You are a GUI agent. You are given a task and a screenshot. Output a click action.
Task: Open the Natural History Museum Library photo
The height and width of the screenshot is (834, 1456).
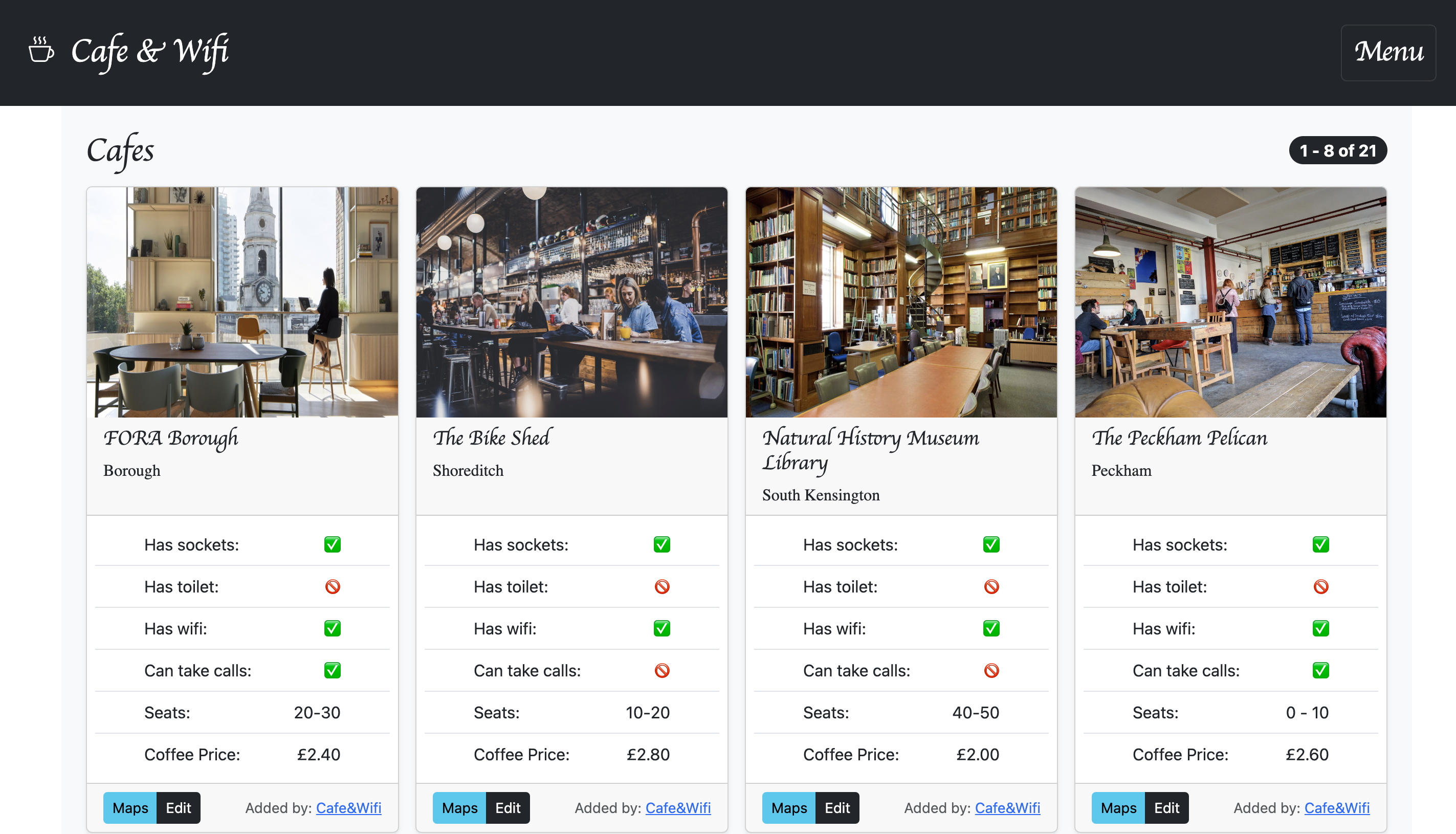coord(901,302)
